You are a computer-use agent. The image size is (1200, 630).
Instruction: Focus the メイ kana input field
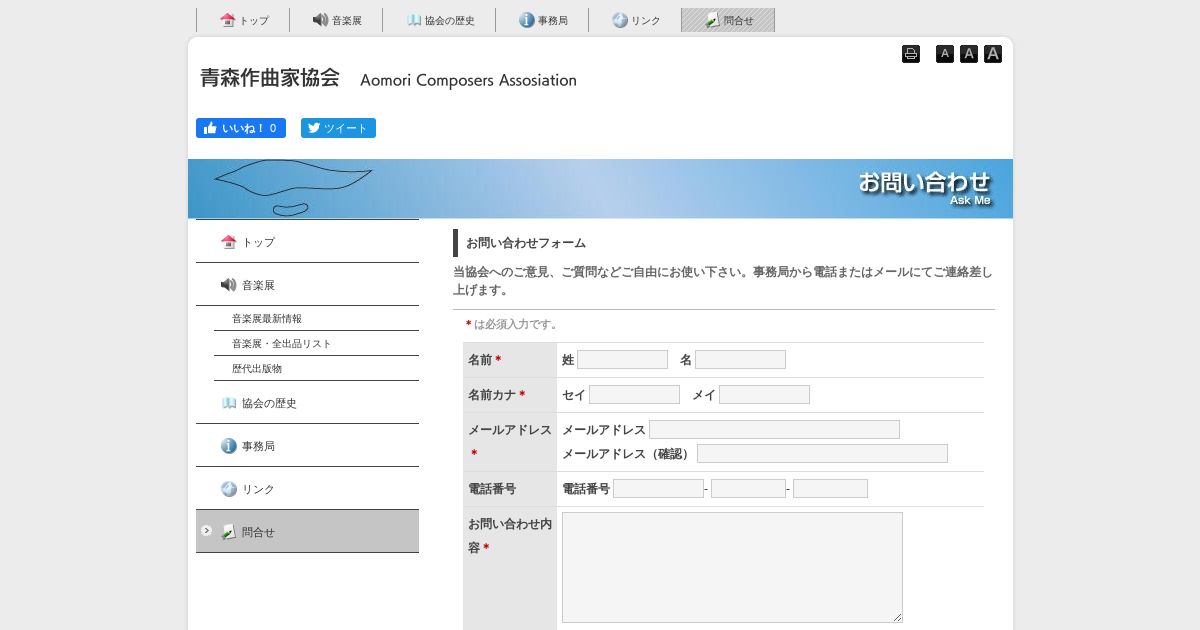click(x=764, y=395)
